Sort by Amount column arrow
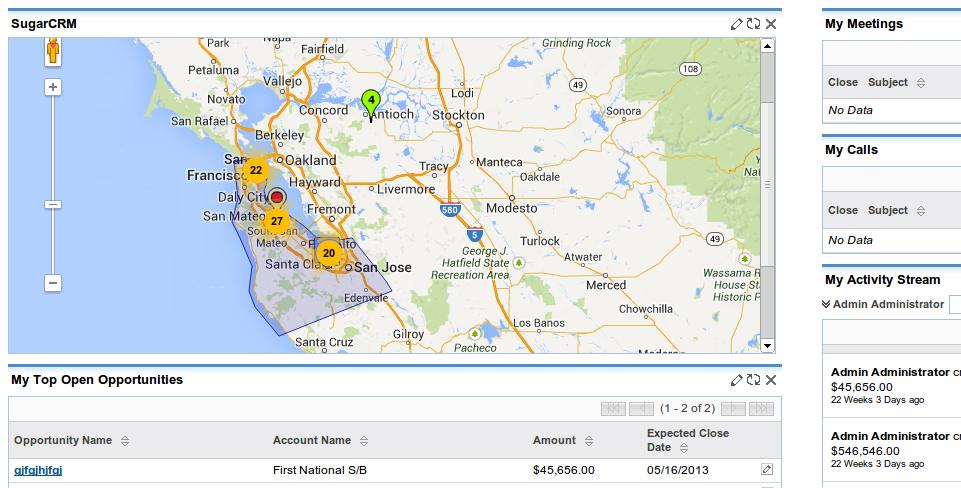The width and height of the screenshot is (961, 488). coord(589,441)
